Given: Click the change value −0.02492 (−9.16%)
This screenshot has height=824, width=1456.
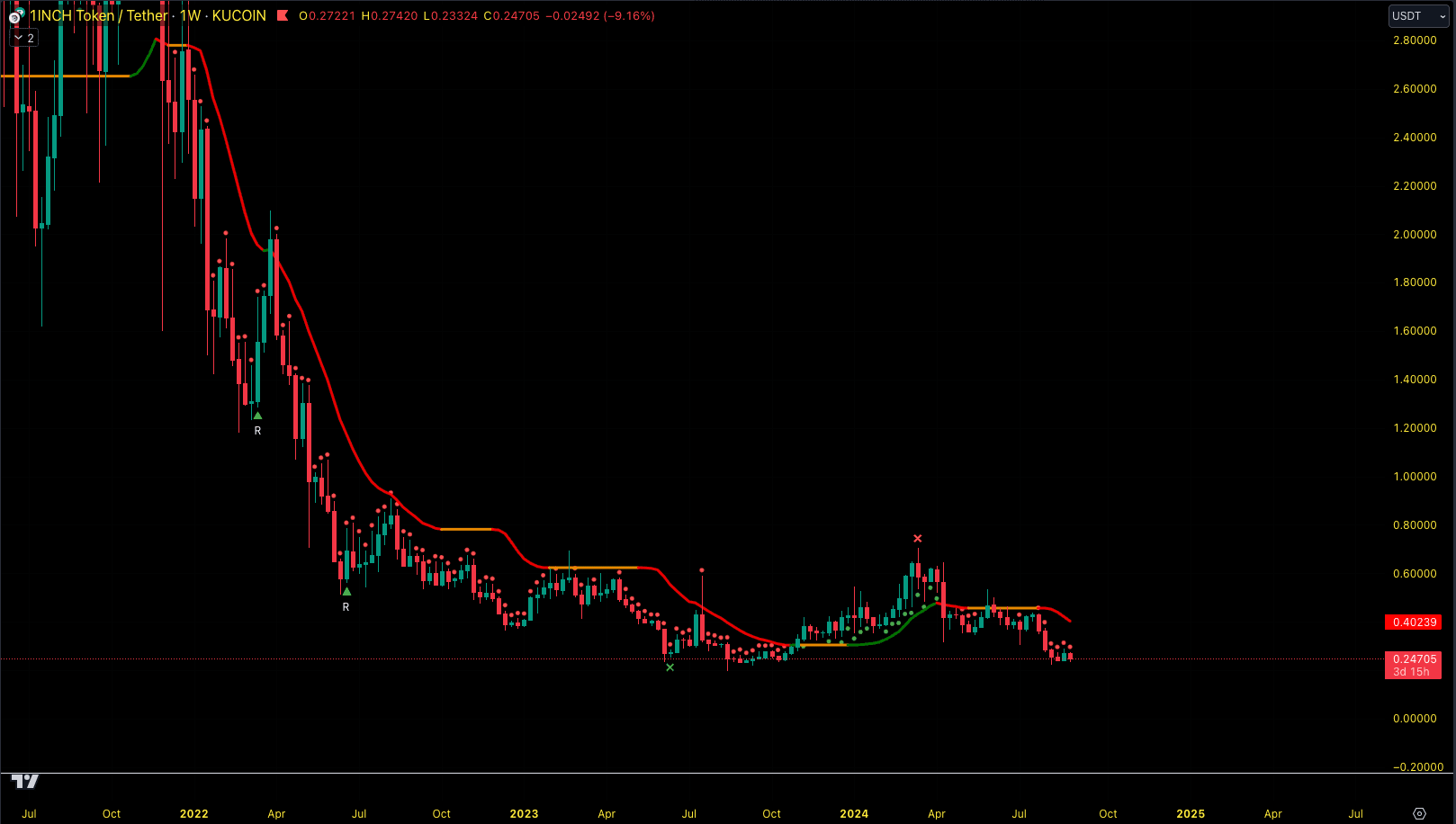Looking at the screenshot, I should pyautogui.click(x=600, y=16).
